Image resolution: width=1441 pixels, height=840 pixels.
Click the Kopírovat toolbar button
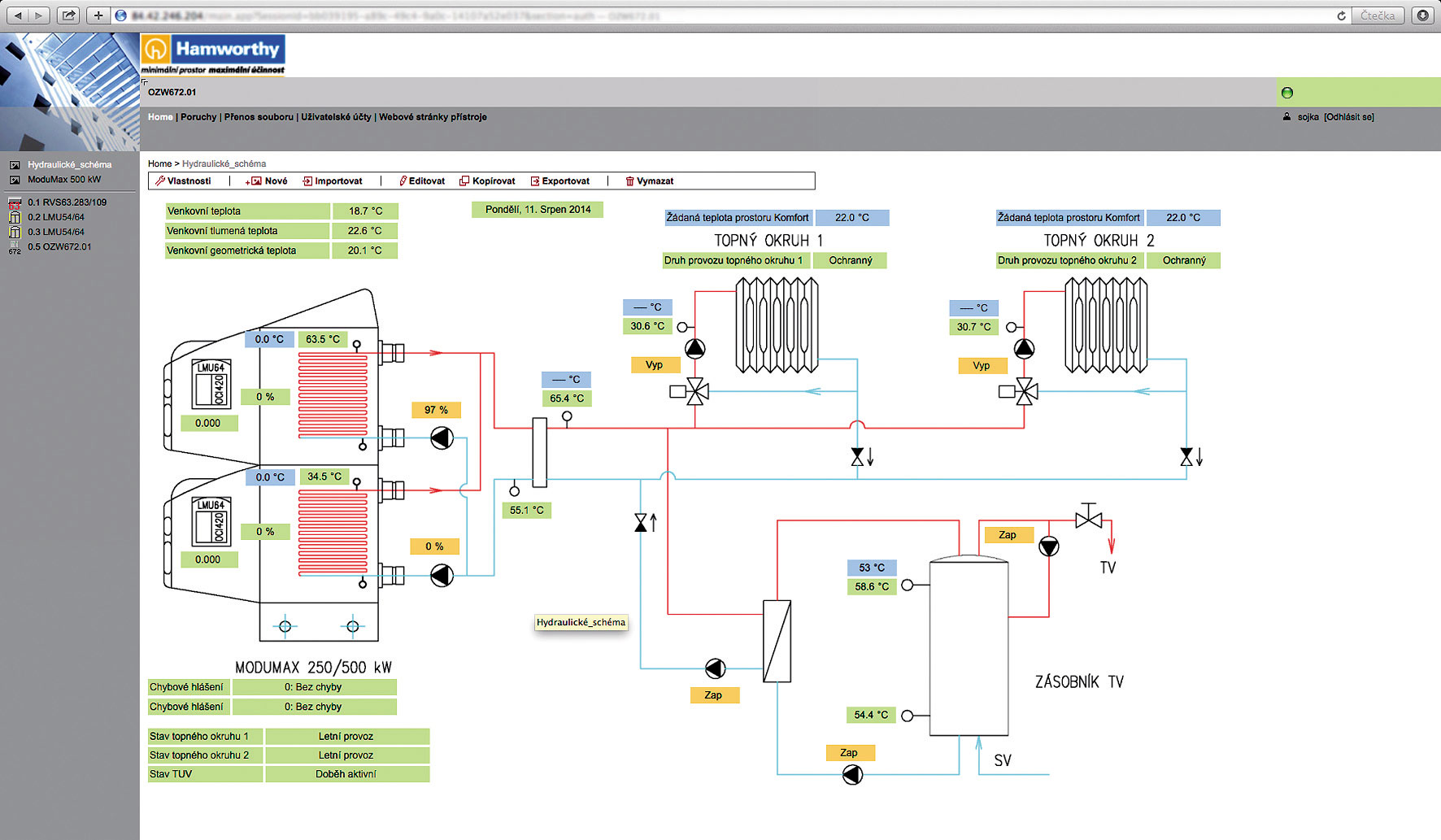click(x=487, y=181)
